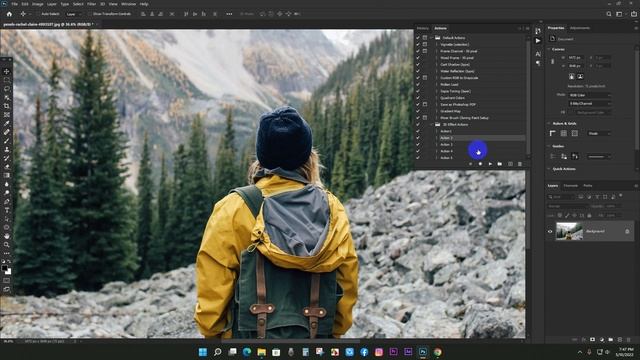
Task: Collapse the Canvas section in Properties
Action: pos(549,49)
